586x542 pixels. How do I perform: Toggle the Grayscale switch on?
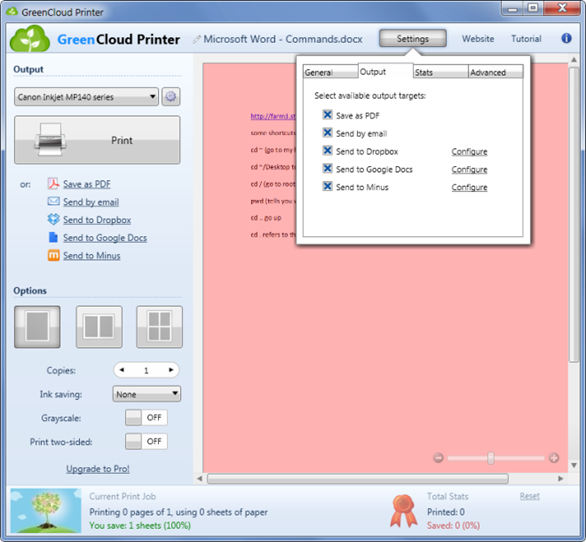click(x=146, y=418)
